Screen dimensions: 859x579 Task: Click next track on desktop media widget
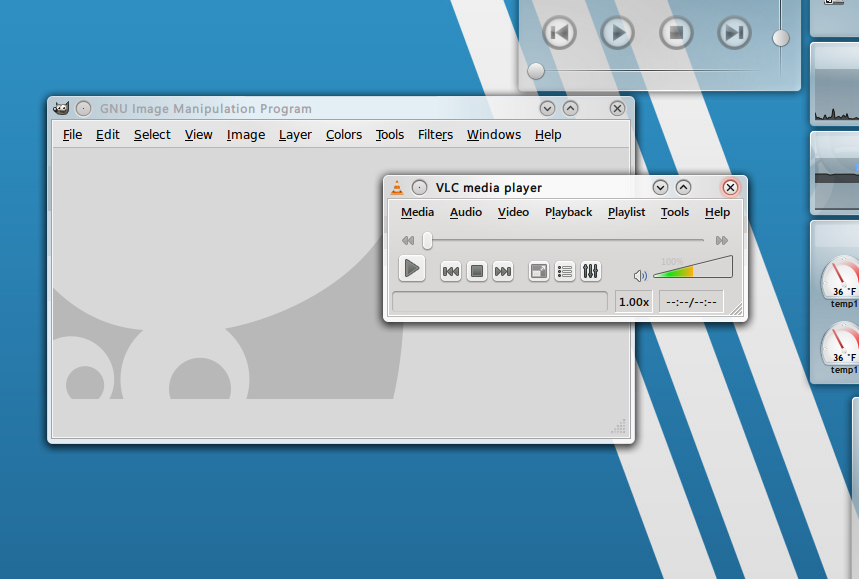click(734, 33)
